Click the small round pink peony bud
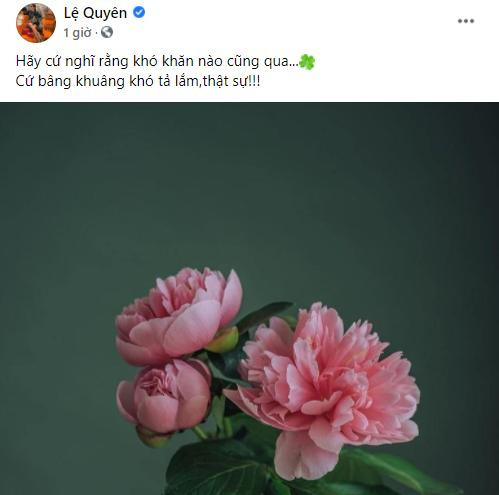499x495 pixels. coord(164,396)
